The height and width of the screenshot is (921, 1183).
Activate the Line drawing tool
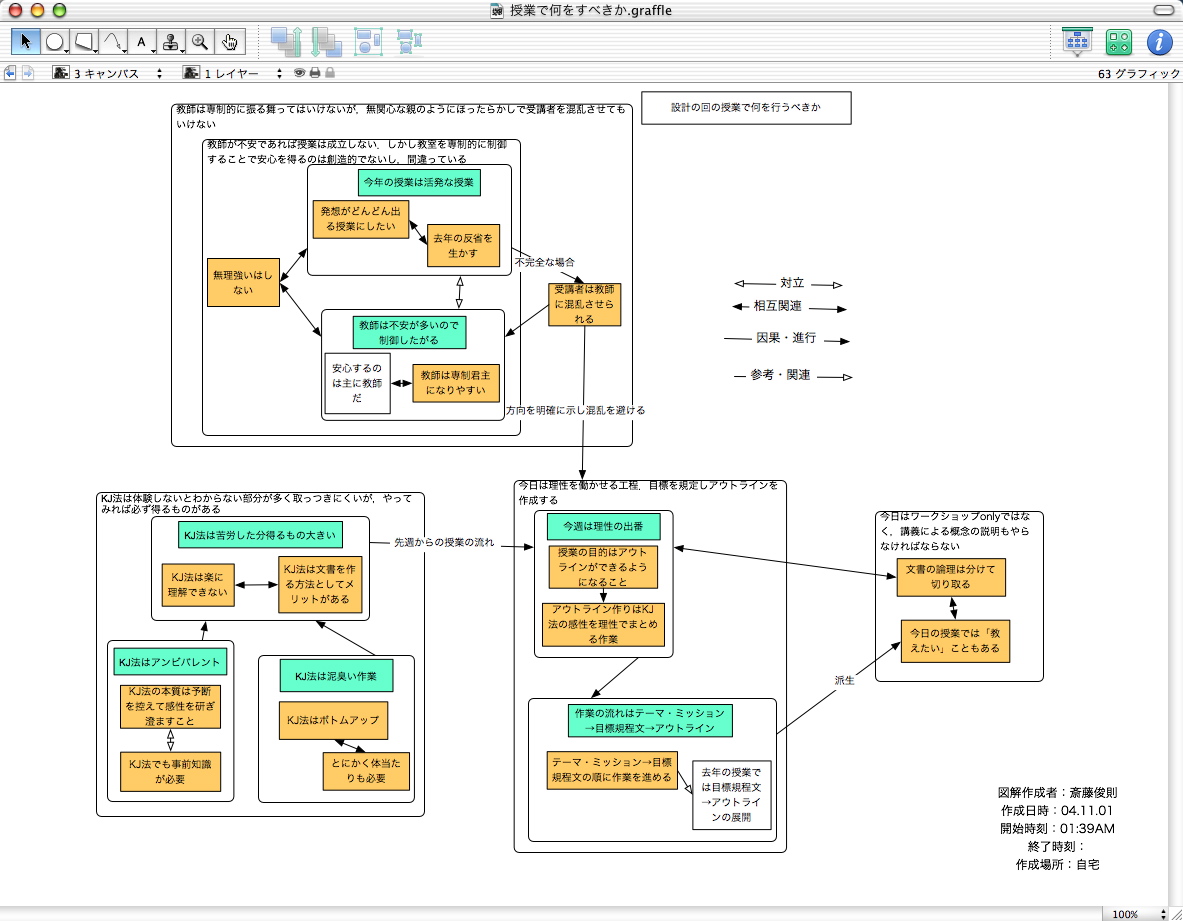(114, 41)
